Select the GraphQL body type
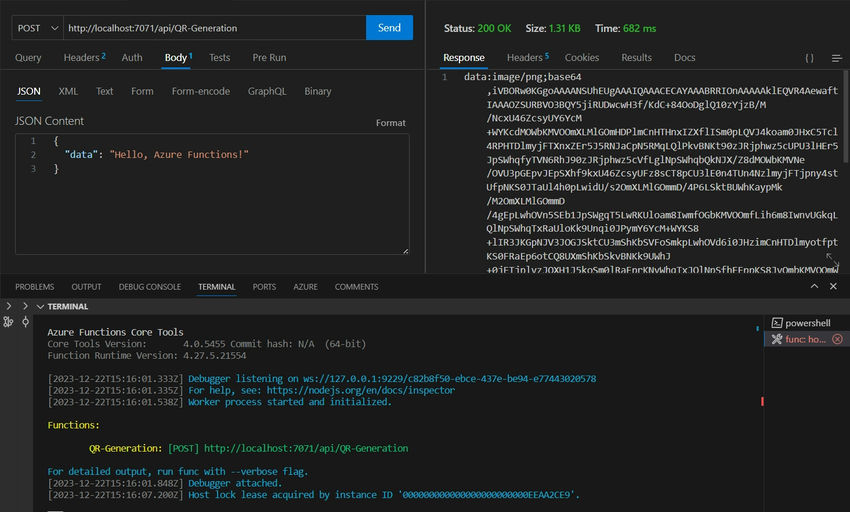Image resolution: width=850 pixels, height=512 pixels. pos(267,91)
